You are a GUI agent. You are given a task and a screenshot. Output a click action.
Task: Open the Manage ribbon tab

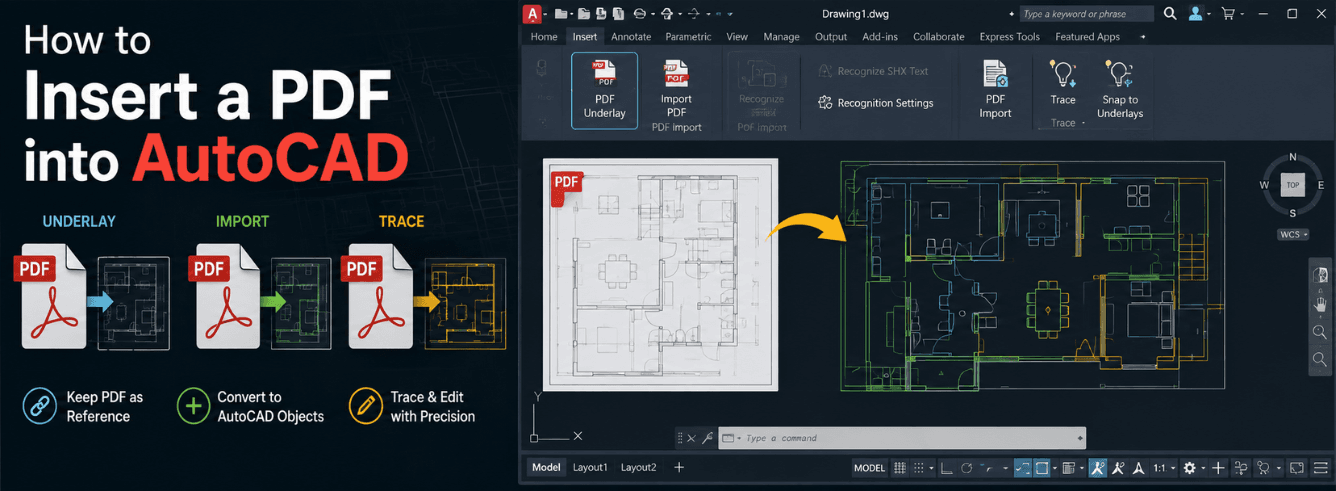[781, 37]
